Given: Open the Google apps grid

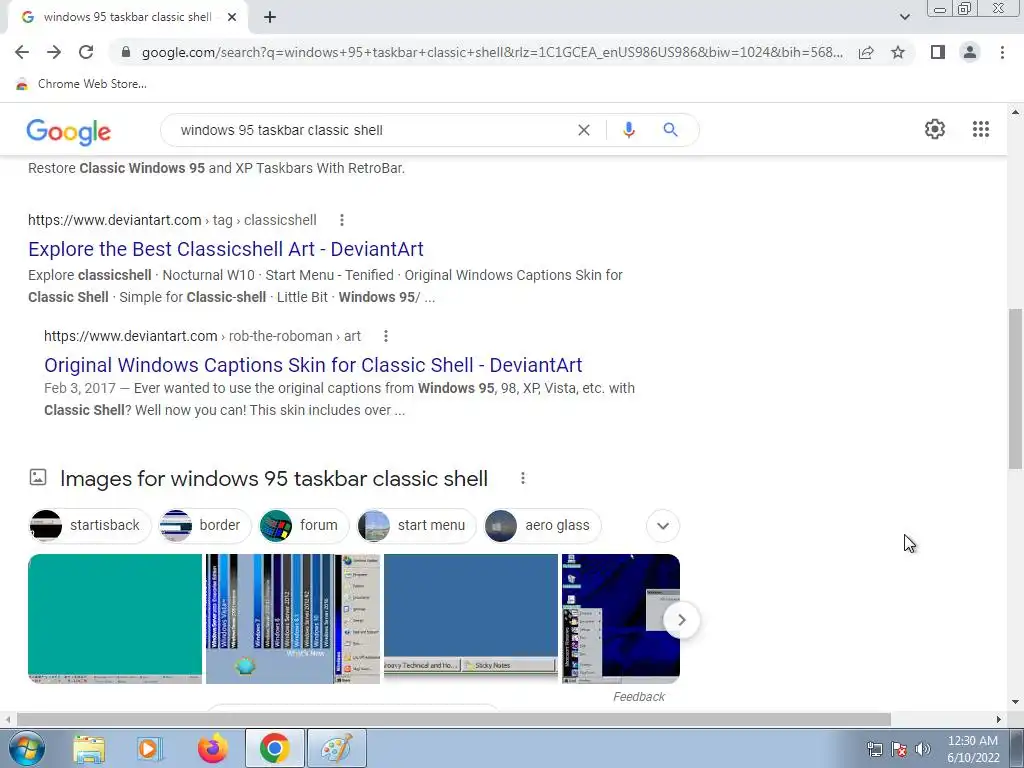Looking at the screenshot, I should coord(980,129).
